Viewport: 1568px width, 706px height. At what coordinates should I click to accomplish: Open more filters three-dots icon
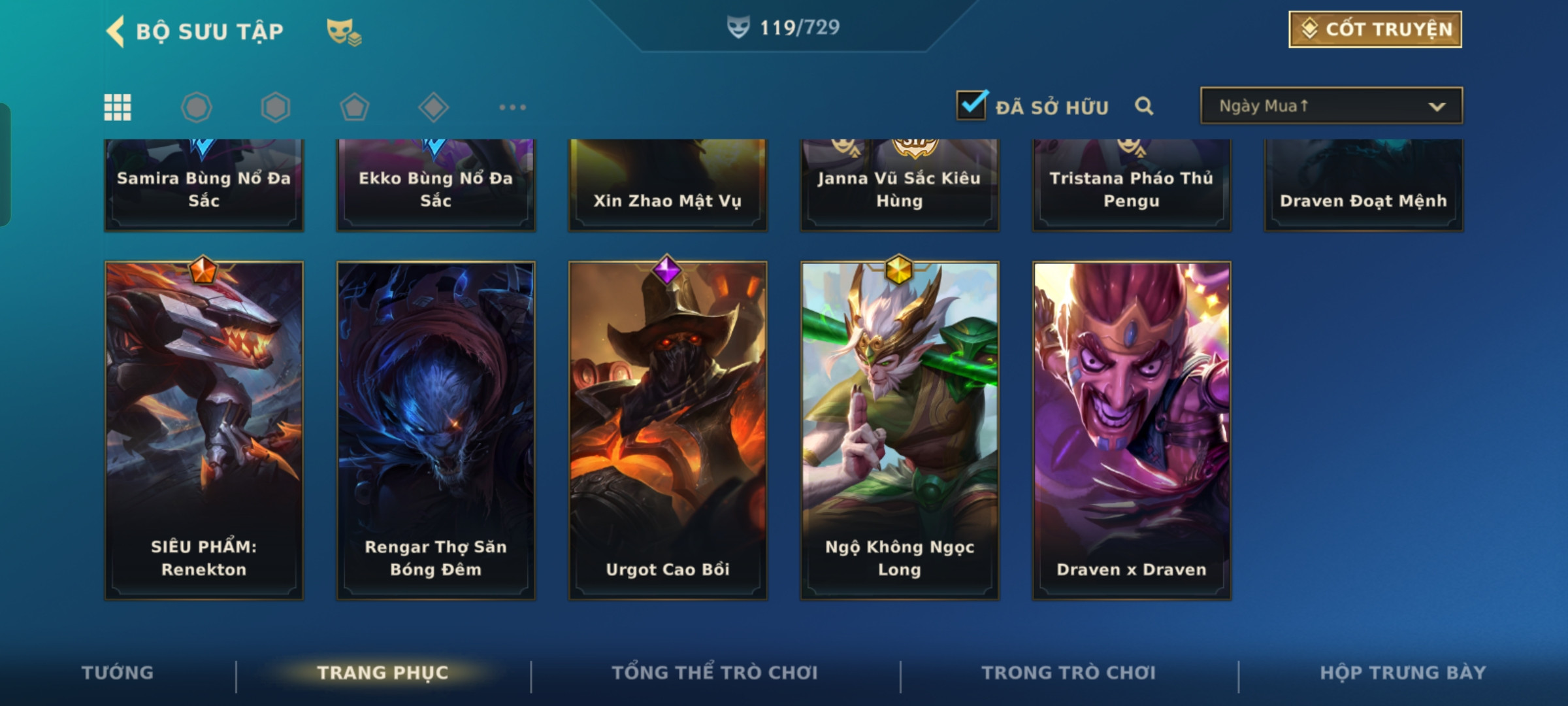coord(513,107)
